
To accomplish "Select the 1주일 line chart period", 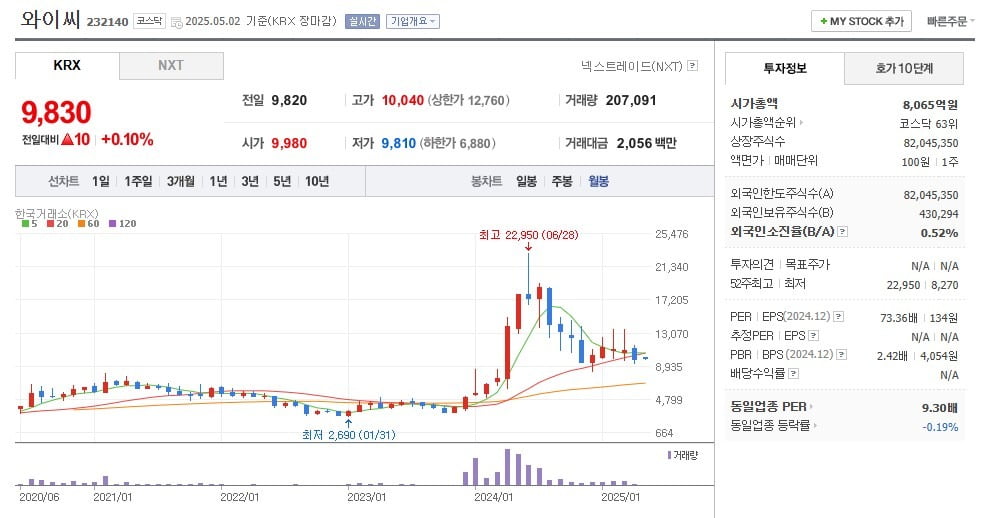I will pyautogui.click(x=138, y=181).
